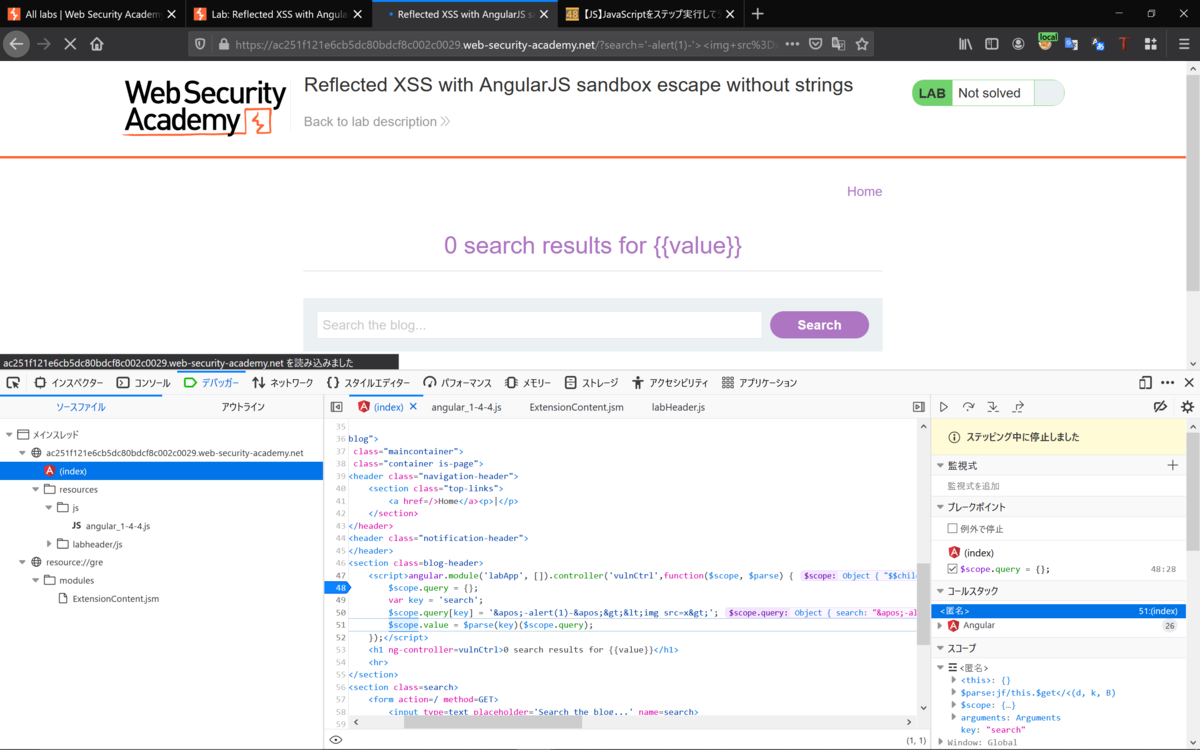Step into the next function call

click(x=993, y=407)
